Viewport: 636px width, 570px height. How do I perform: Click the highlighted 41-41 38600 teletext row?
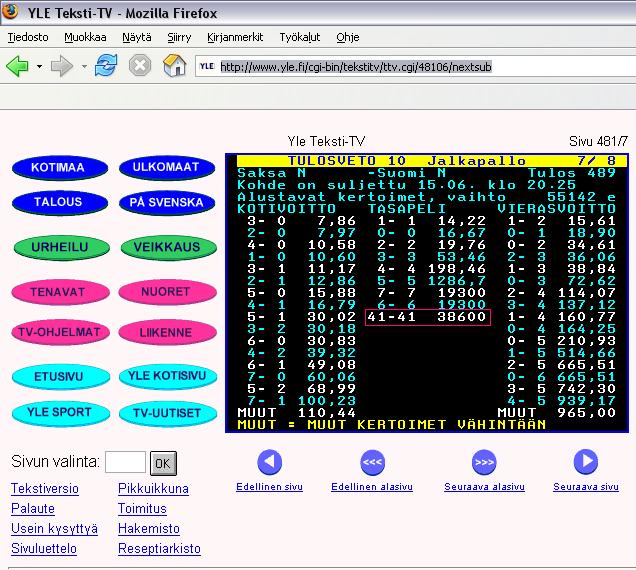tap(428, 317)
